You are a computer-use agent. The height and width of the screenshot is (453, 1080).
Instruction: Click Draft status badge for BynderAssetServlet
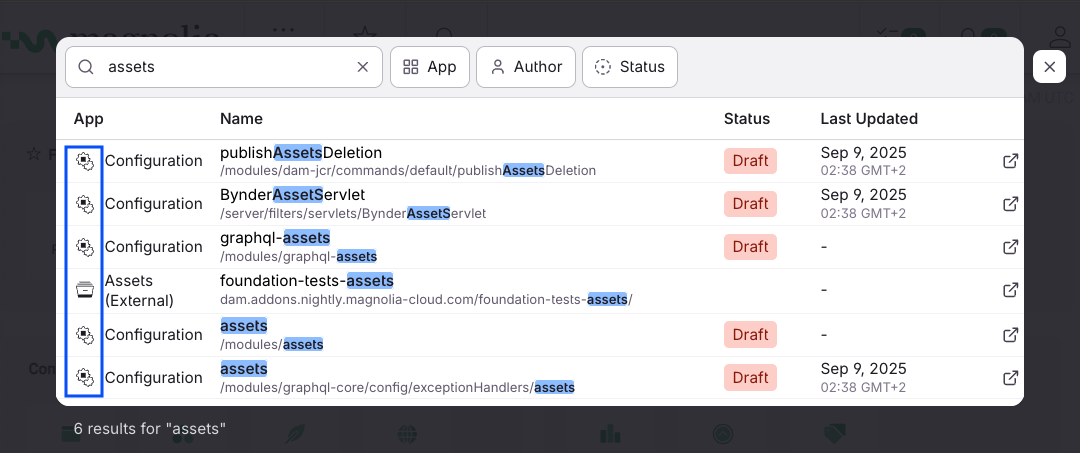(x=750, y=204)
